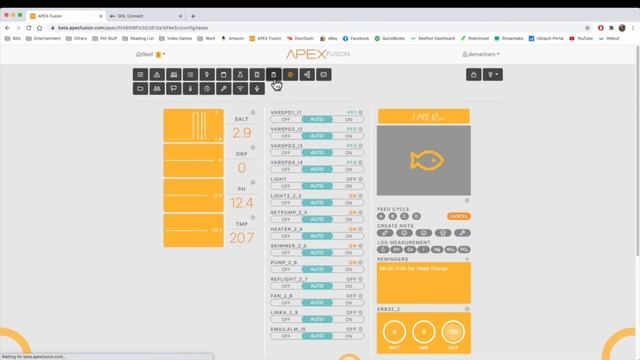
Task: Open the document page toolbar icon
Action: click(257, 75)
